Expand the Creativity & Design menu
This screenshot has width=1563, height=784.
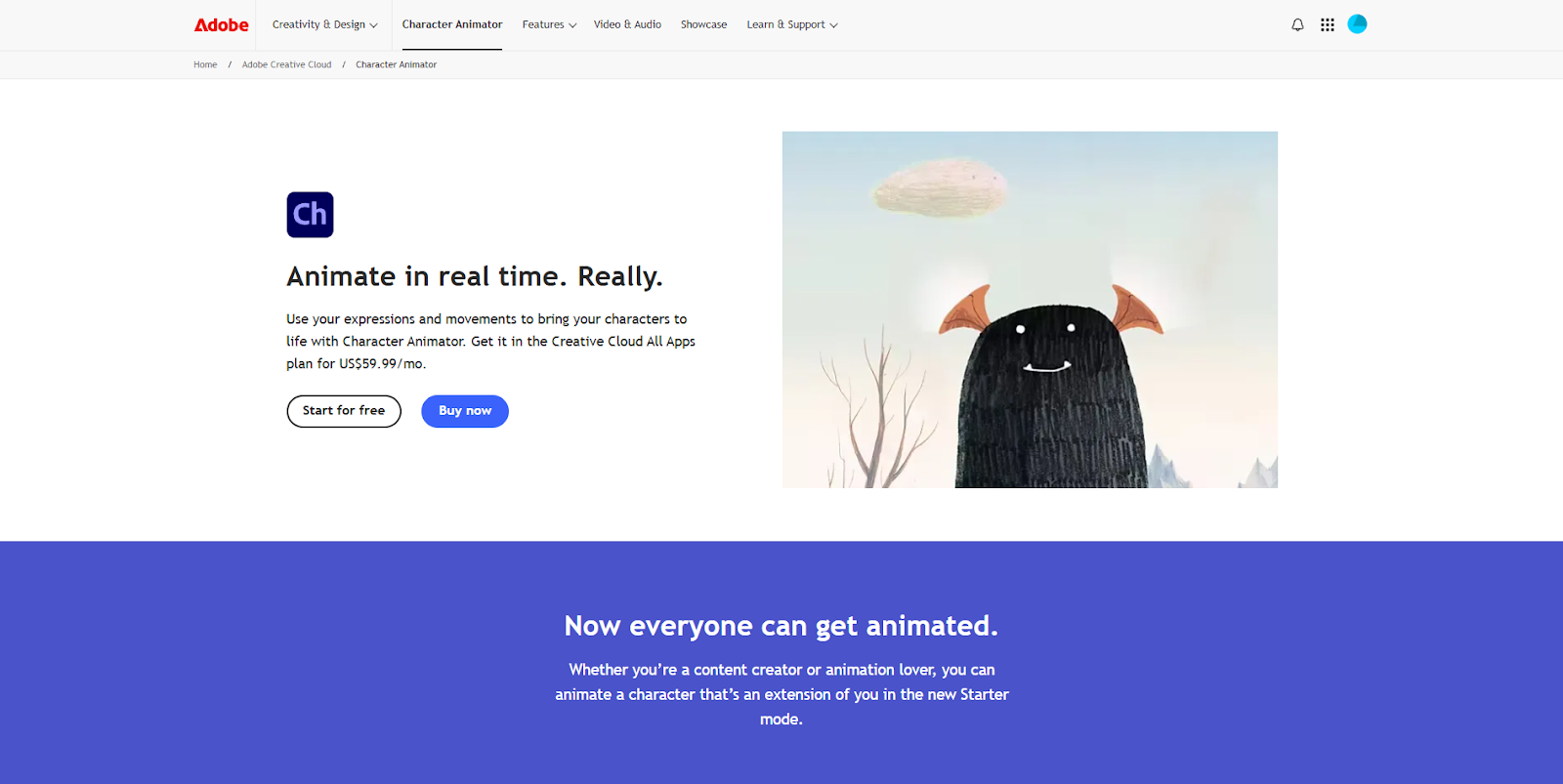tap(324, 24)
